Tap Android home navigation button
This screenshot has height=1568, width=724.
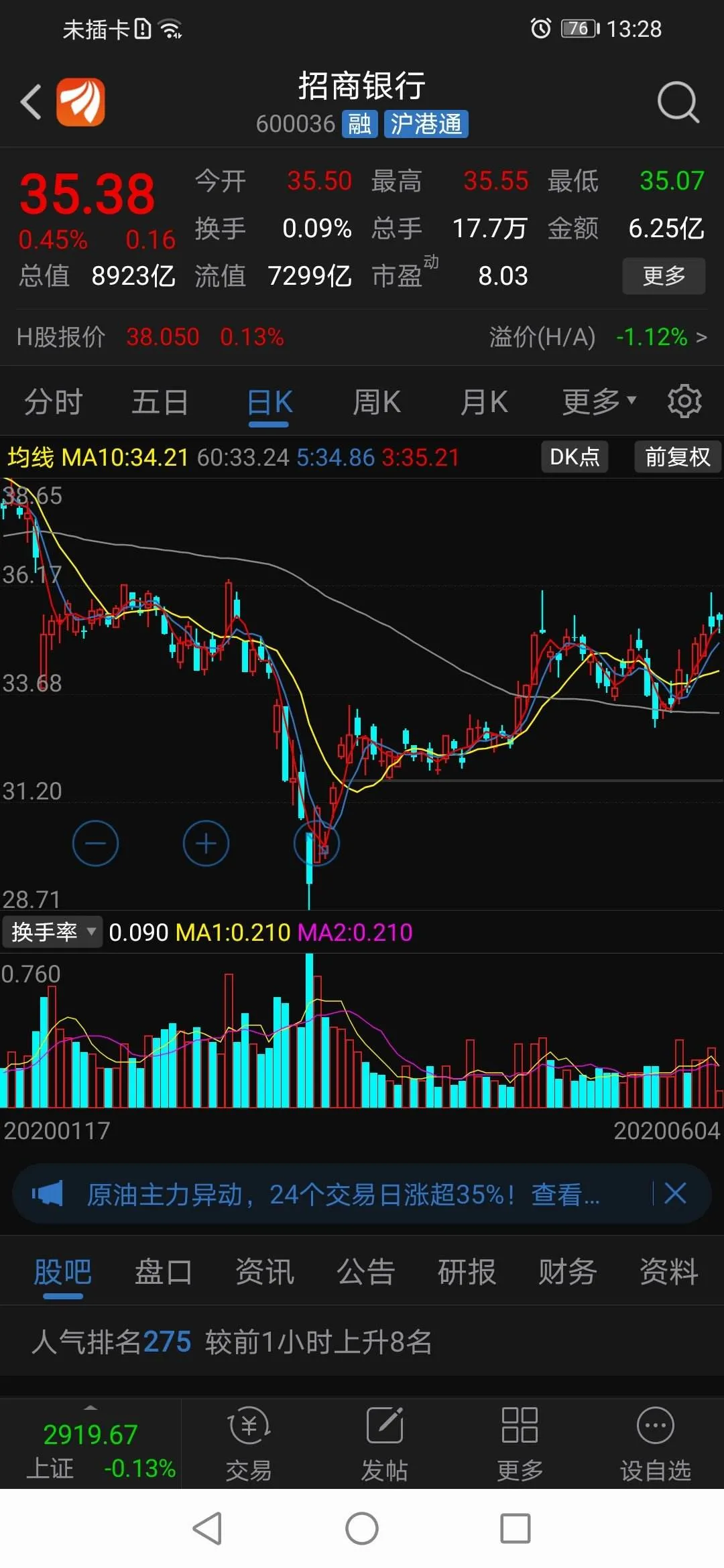tap(362, 1528)
